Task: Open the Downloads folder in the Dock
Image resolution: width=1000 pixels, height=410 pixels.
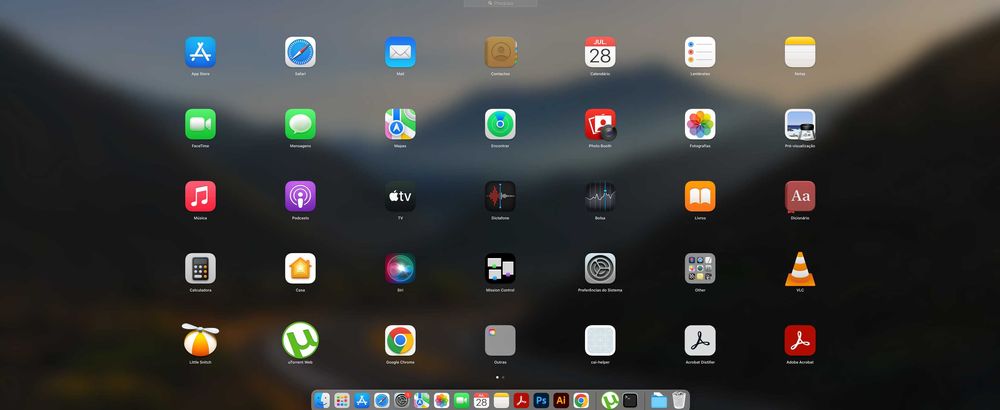Action: (659, 400)
